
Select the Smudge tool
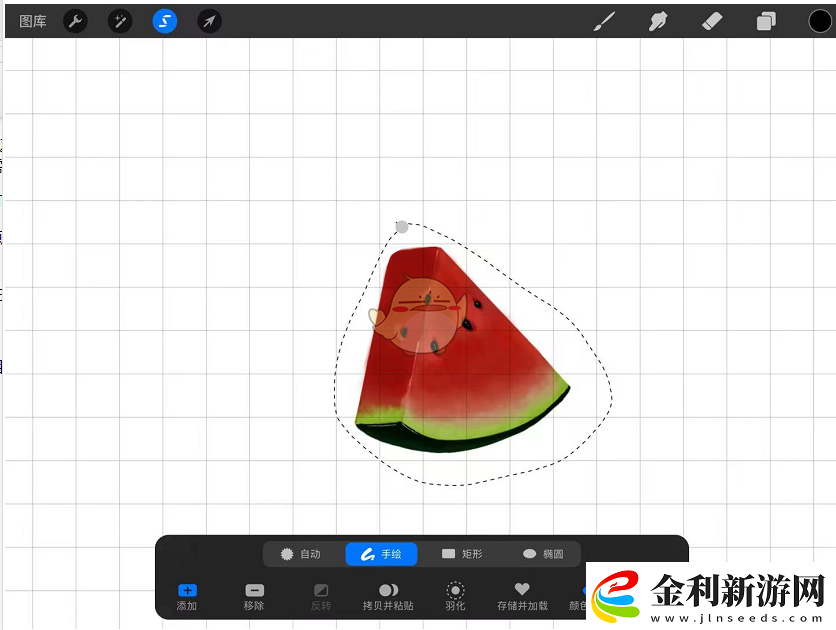(658, 21)
